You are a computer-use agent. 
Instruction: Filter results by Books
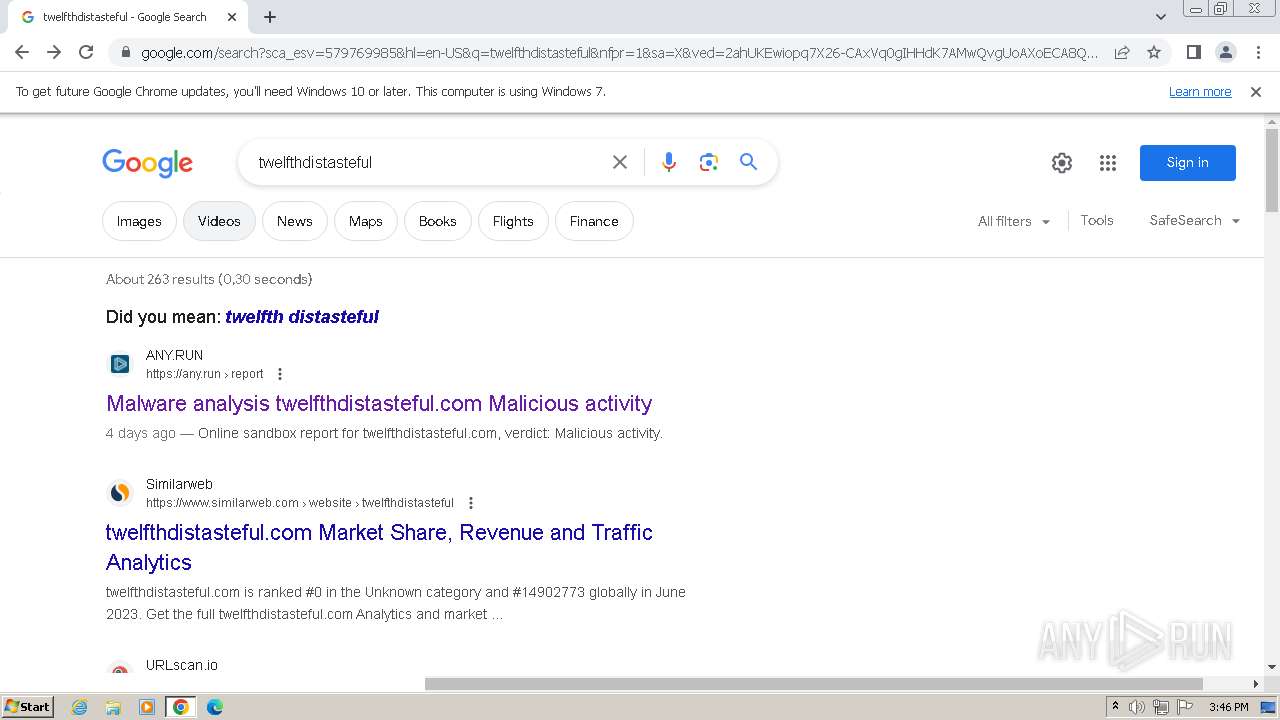(x=437, y=221)
